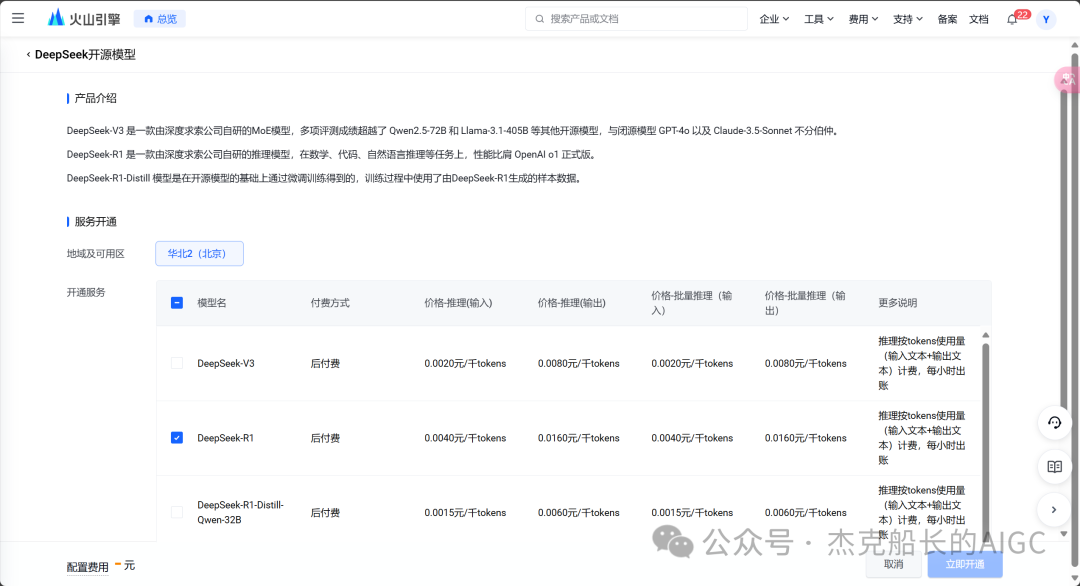This screenshot has height=586, width=1080.
Task: Click the 模型名 column header
Action: click(211, 303)
